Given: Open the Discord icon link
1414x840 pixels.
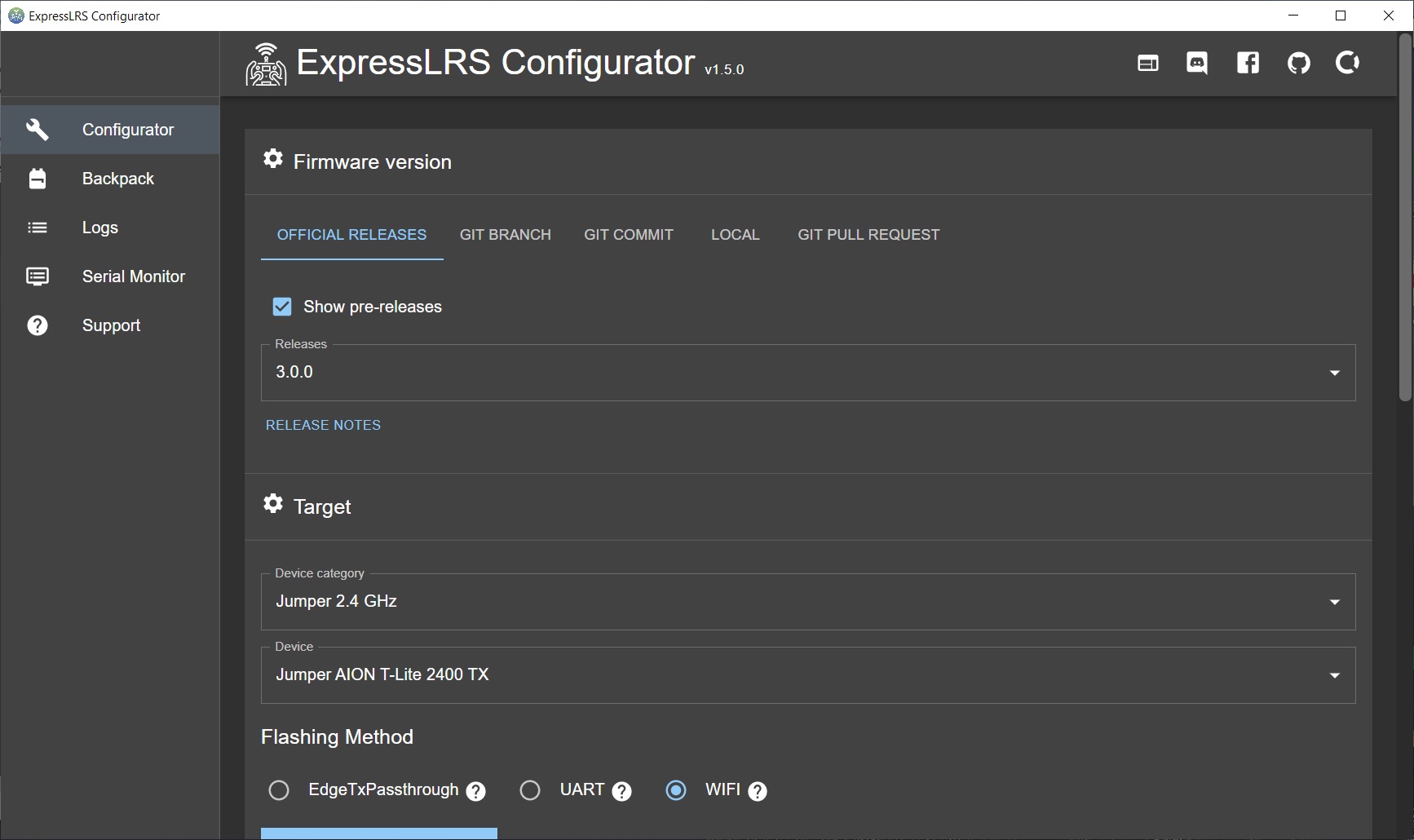Looking at the screenshot, I should tap(1196, 63).
